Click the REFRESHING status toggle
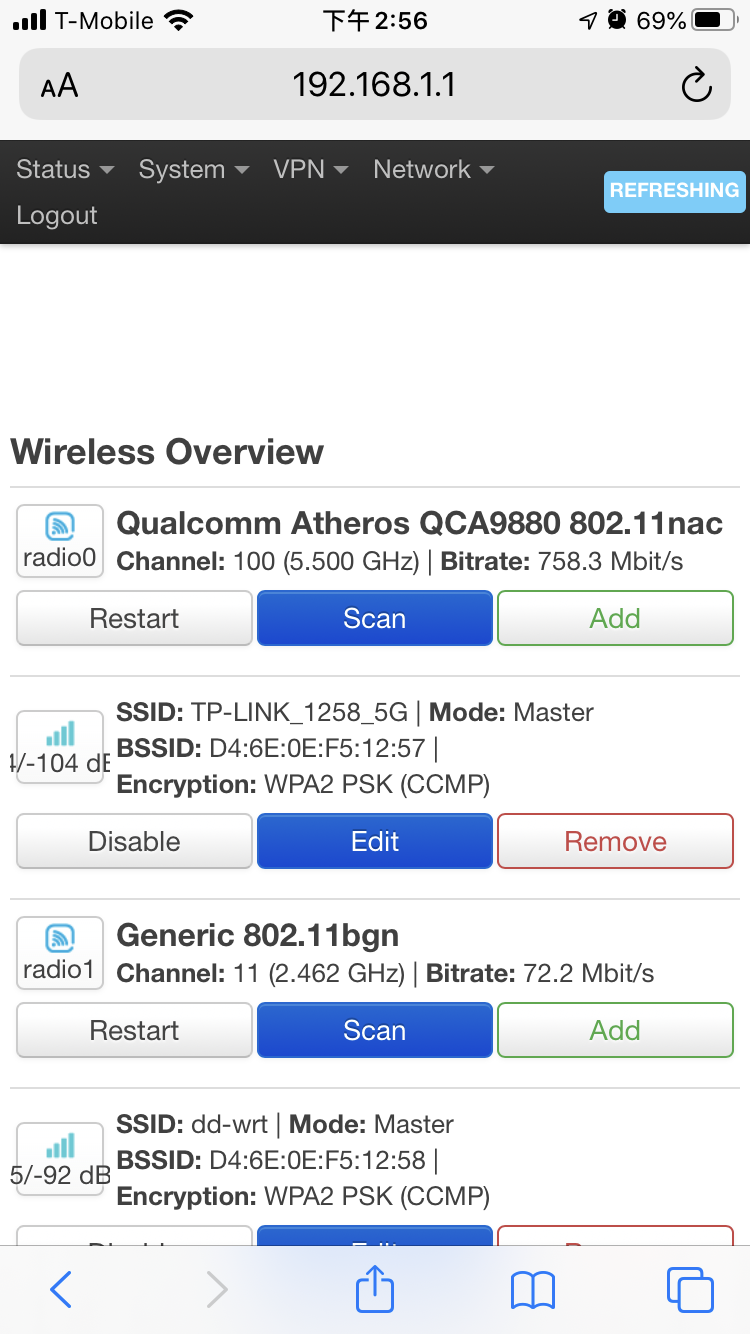The image size is (750, 1334). [674, 191]
